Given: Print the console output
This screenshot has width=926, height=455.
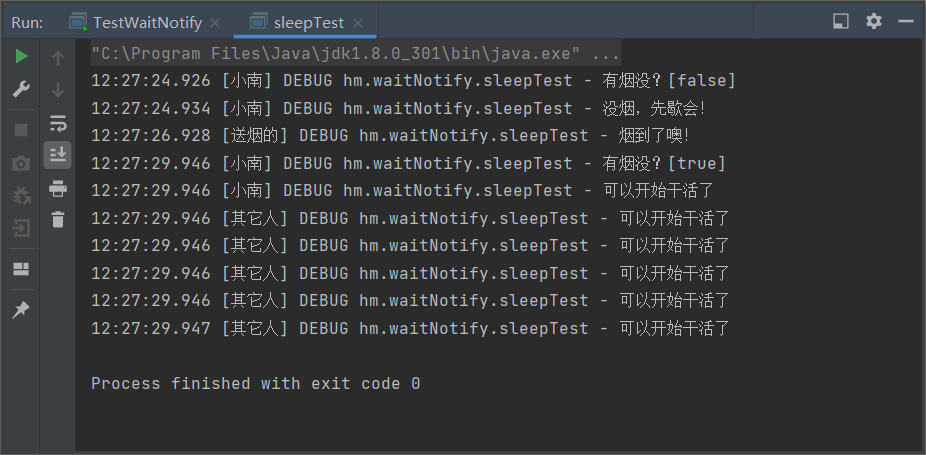Looking at the screenshot, I should click(58, 188).
